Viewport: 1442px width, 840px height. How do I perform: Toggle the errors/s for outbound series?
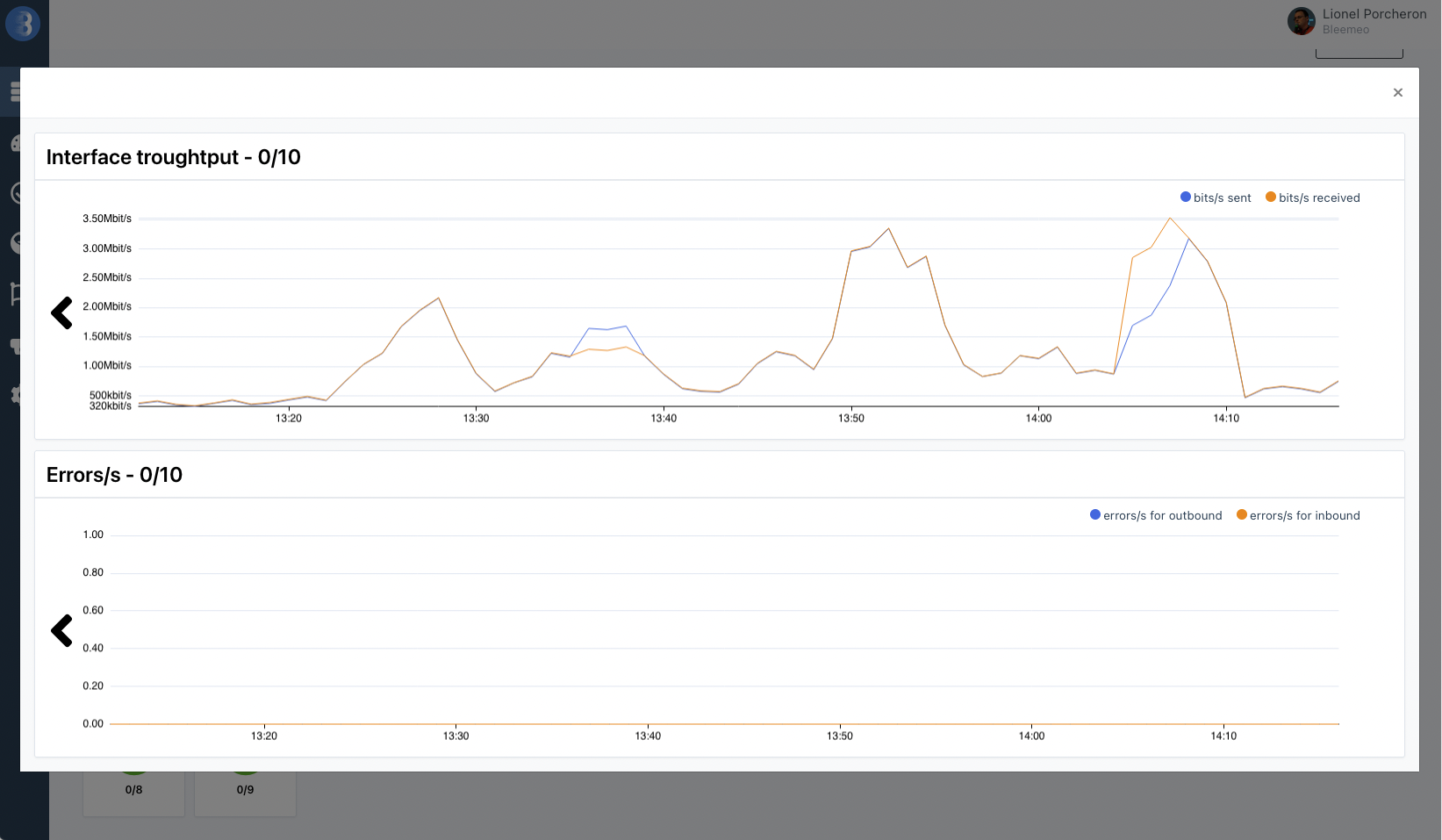pyautogui.click(x=1156, y=515)
